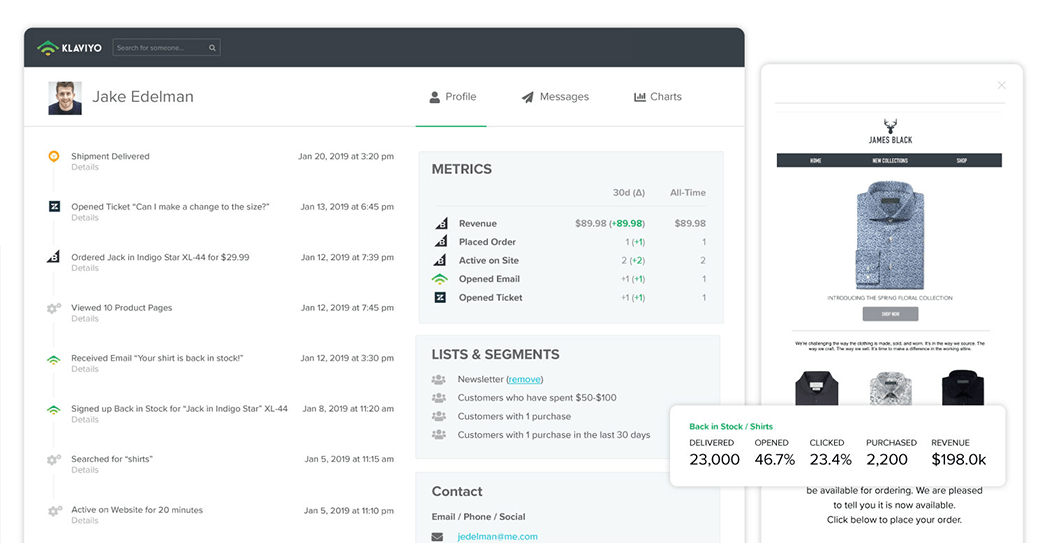
Task: Click the Klaviyo logo in header
Action: (x=69, y=48)
